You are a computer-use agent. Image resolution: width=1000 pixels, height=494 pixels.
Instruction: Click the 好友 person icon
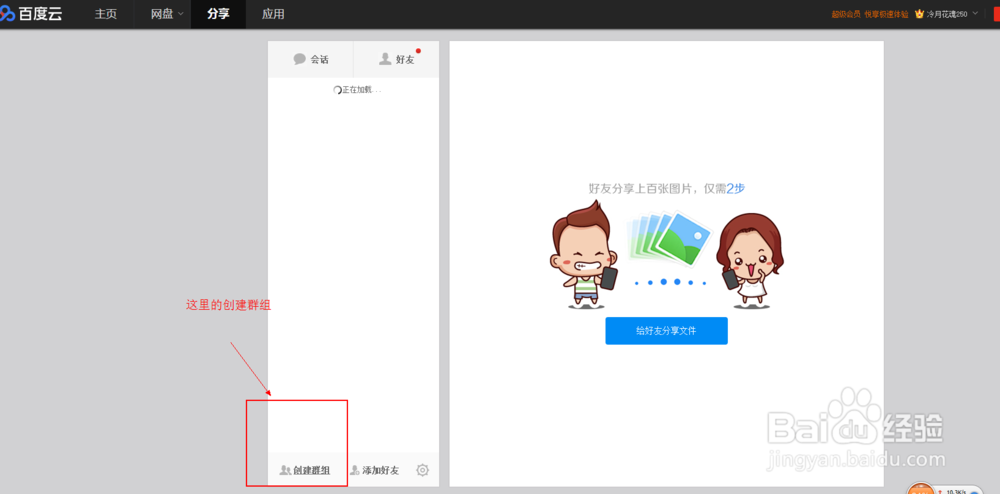385,59
